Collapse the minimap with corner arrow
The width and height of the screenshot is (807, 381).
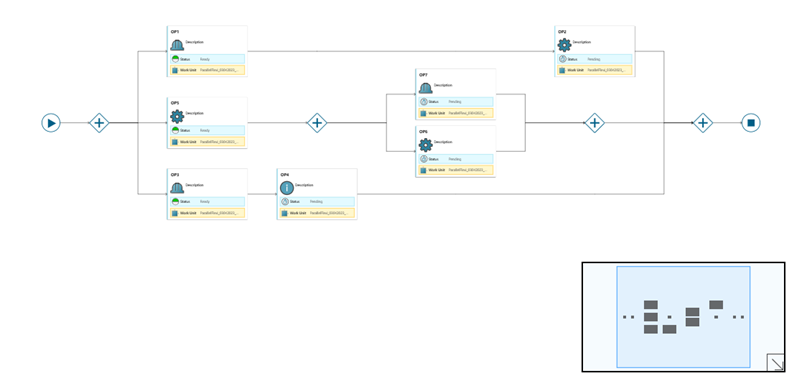coord(775,362)
